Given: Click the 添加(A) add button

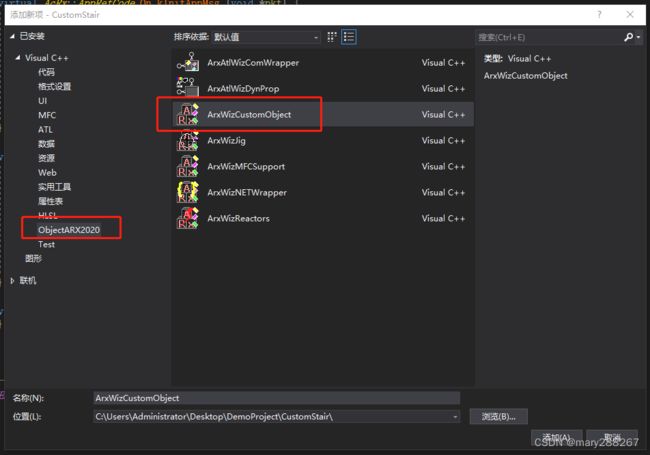Looking at the screenshot, I should click(557, 438).
